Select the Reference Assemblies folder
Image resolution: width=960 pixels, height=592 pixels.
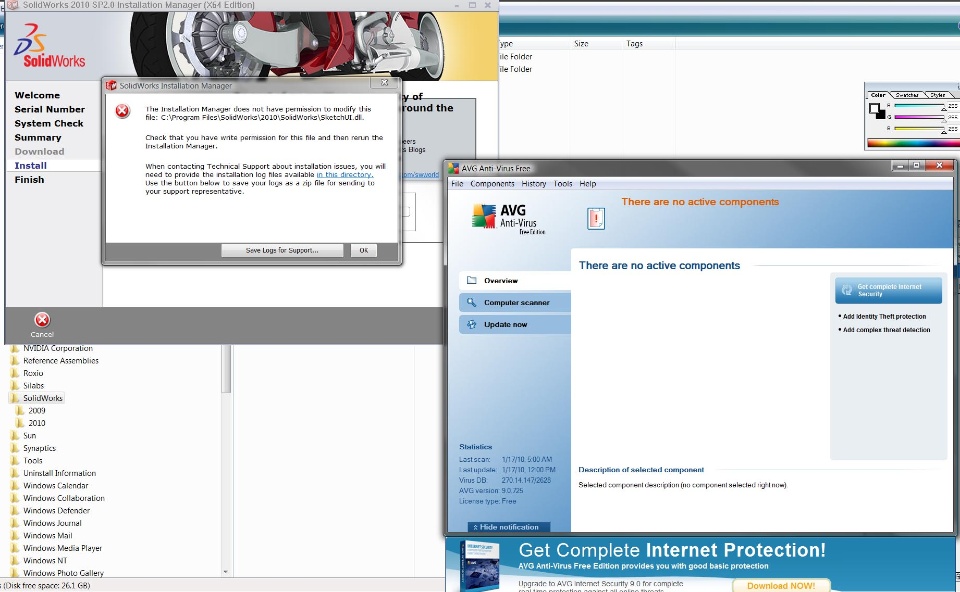pos(61,361)
